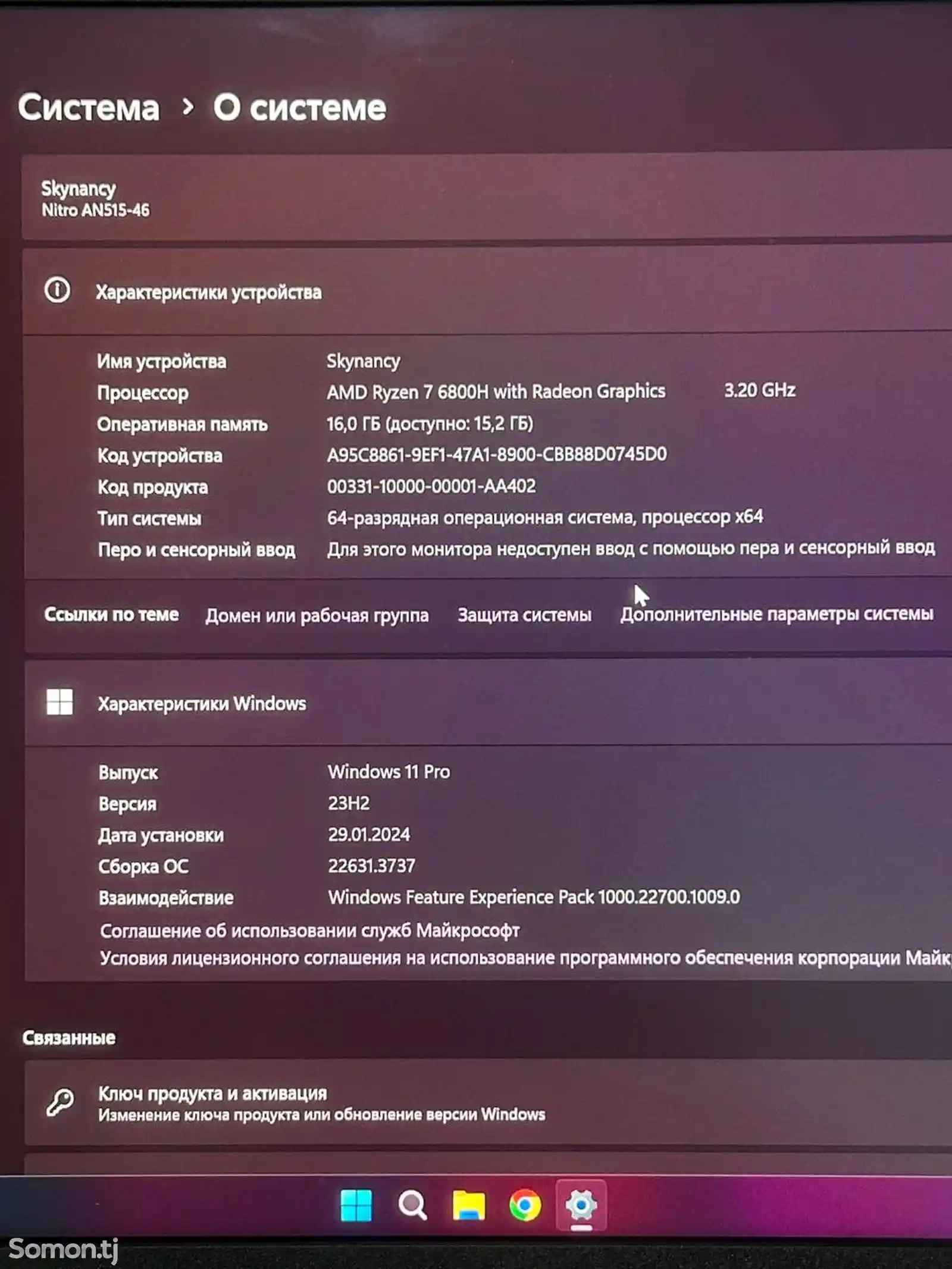The width and height of the screenshot is (952, 1269).
Task: Open Соглашение об использовании служб Майкрософт link
Action: click(x=309, y=930)
